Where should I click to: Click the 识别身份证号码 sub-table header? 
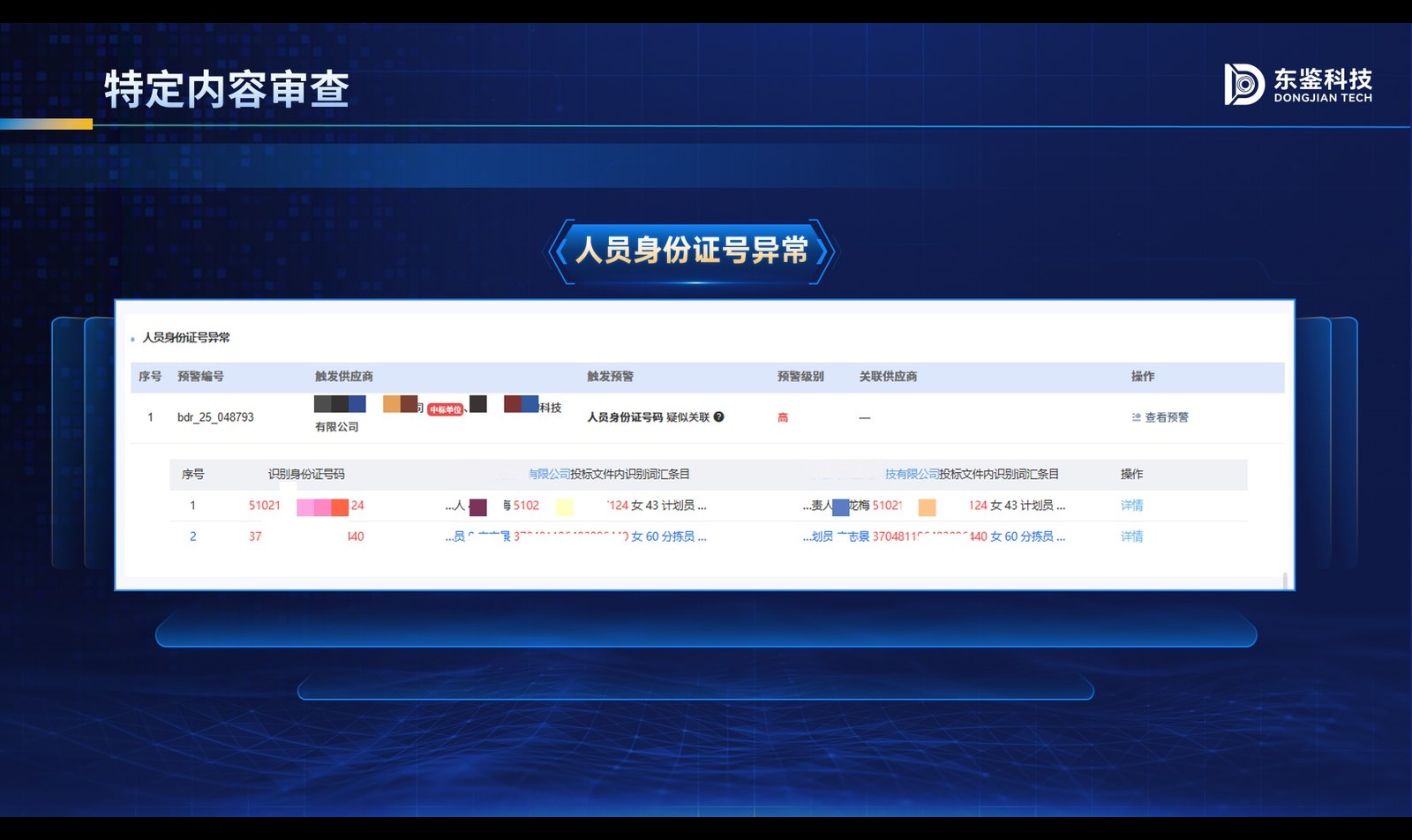[306, 475]
